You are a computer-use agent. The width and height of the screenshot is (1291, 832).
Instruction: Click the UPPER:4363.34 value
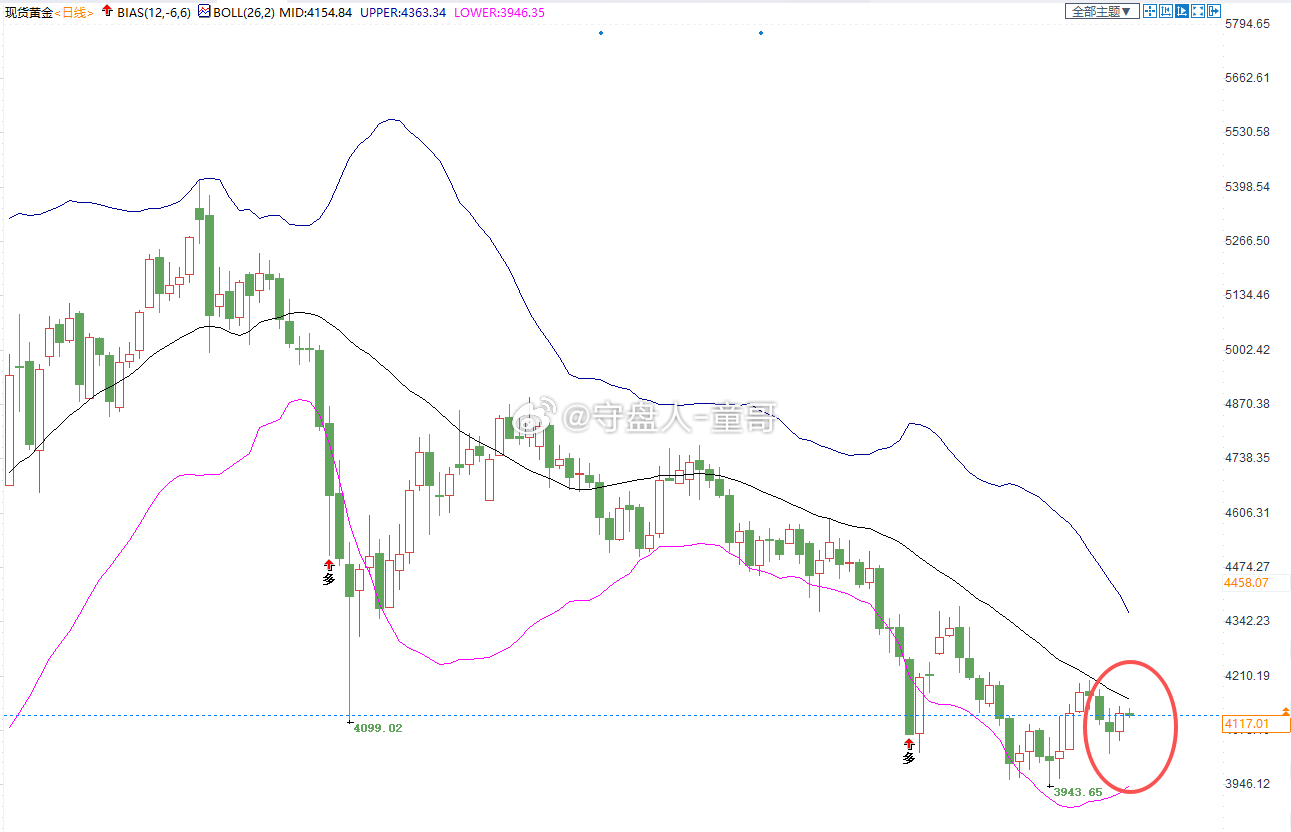tap(403, 12)
